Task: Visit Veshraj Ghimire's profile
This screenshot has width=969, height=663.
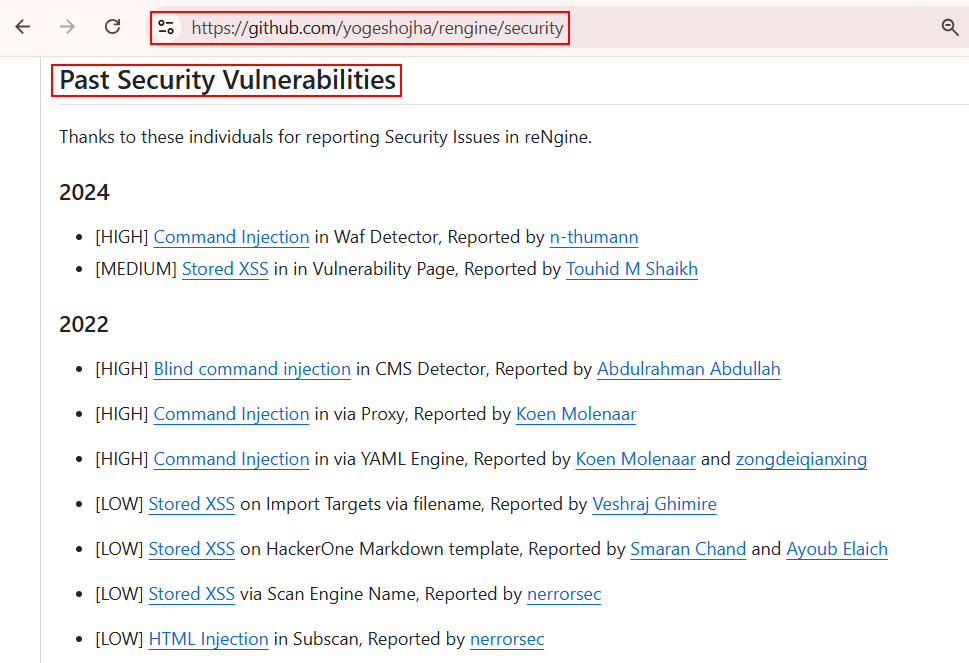Action: click(654, 504)
